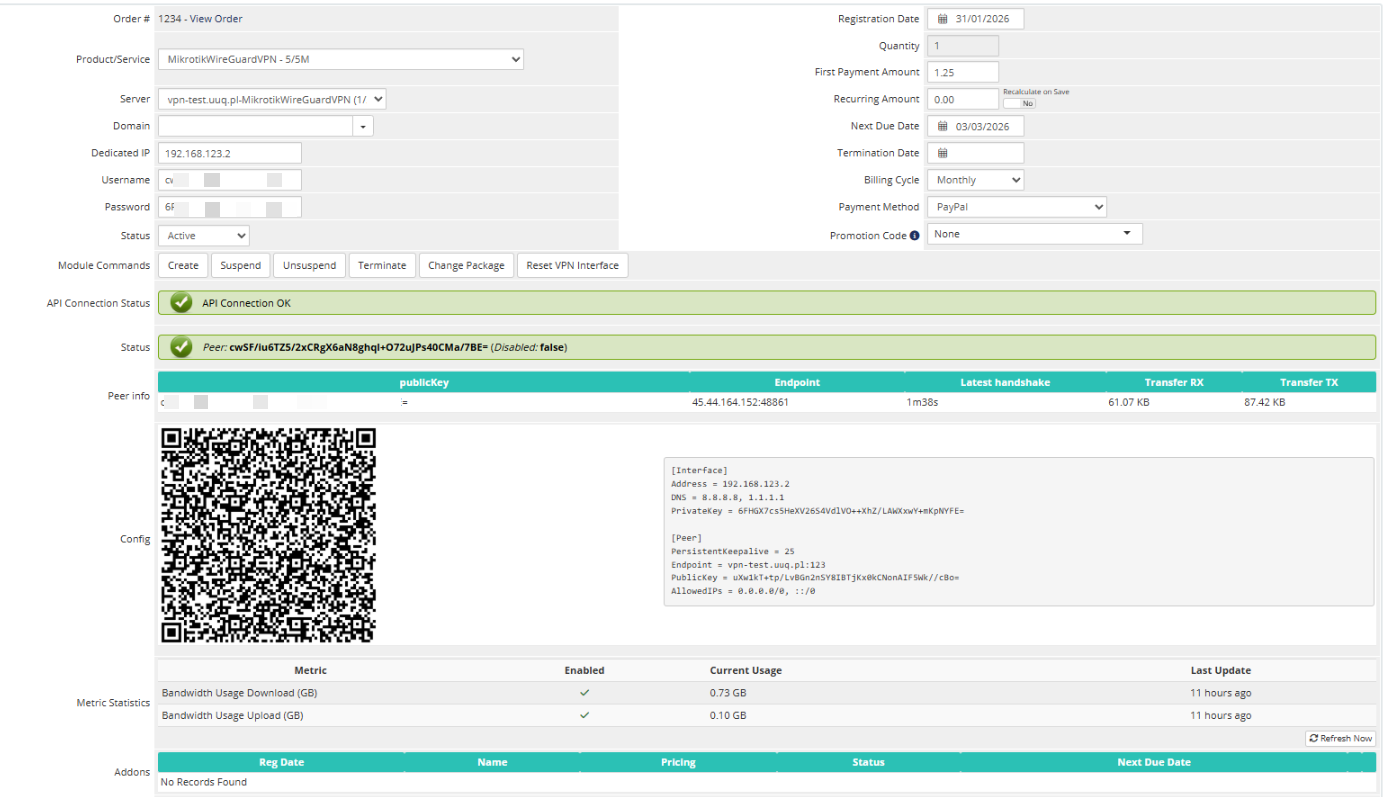This screenshot has height=797, width=1385.
Task: Click the Suspend module command
Action: [x=240, y=265]
